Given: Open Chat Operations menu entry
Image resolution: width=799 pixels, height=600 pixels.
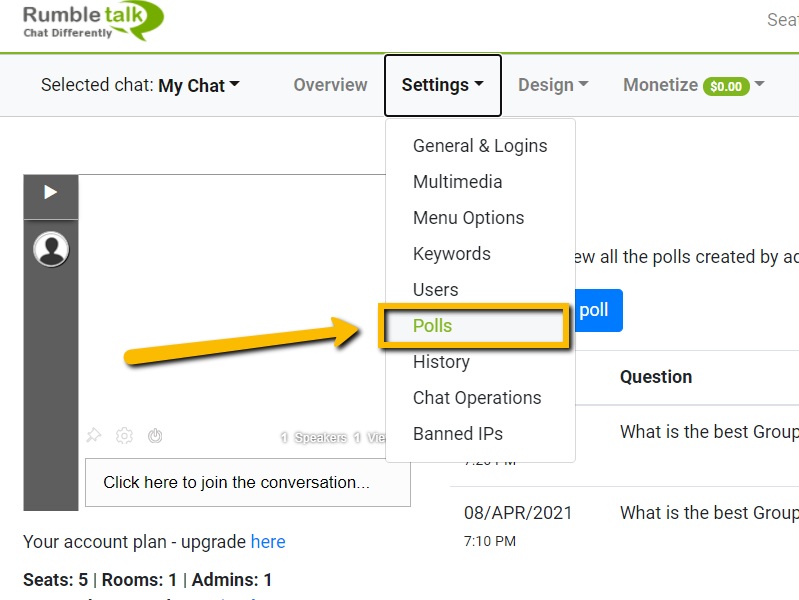Looking at the screenshot, I should 477,398.
